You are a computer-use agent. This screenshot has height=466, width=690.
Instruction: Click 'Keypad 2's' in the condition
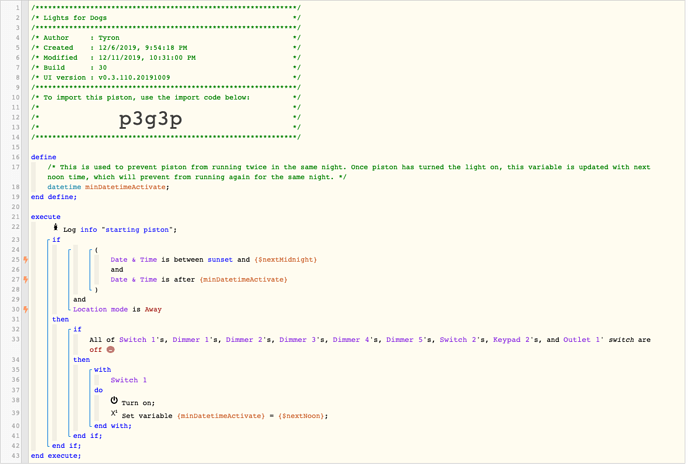tap(515, 340)
